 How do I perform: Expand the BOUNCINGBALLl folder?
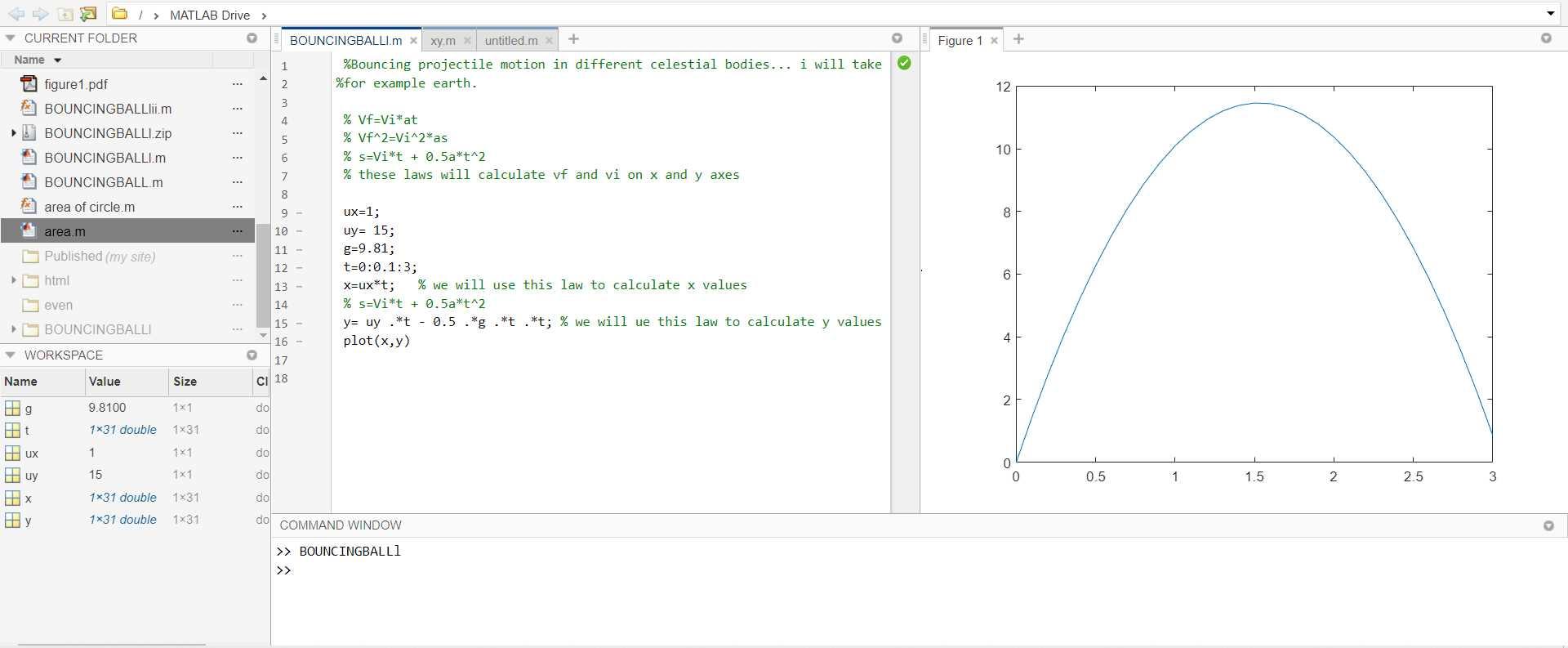pyautogui.click(x=13, y=328)
